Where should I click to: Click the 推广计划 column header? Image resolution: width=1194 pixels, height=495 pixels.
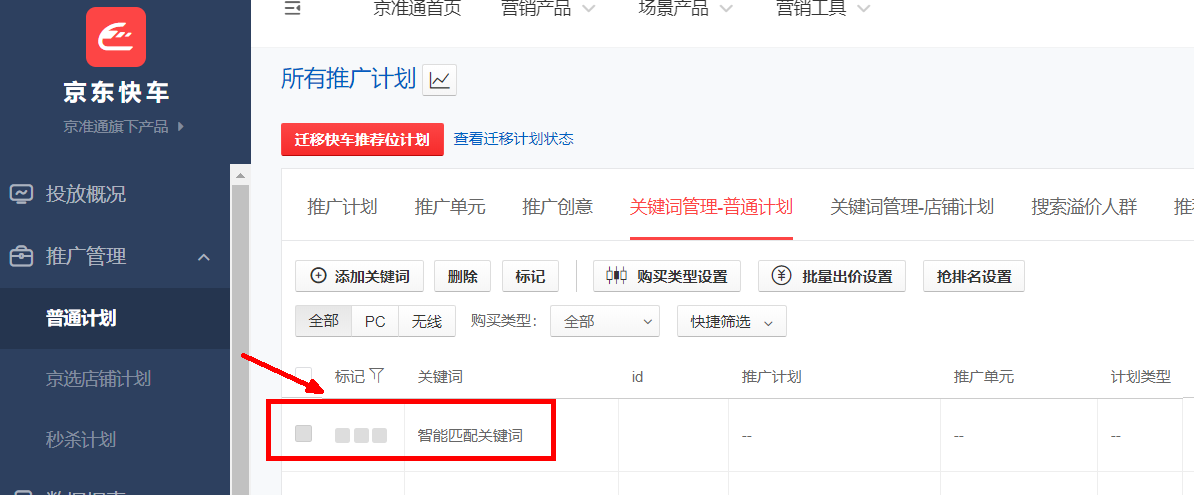coord(771,376)
